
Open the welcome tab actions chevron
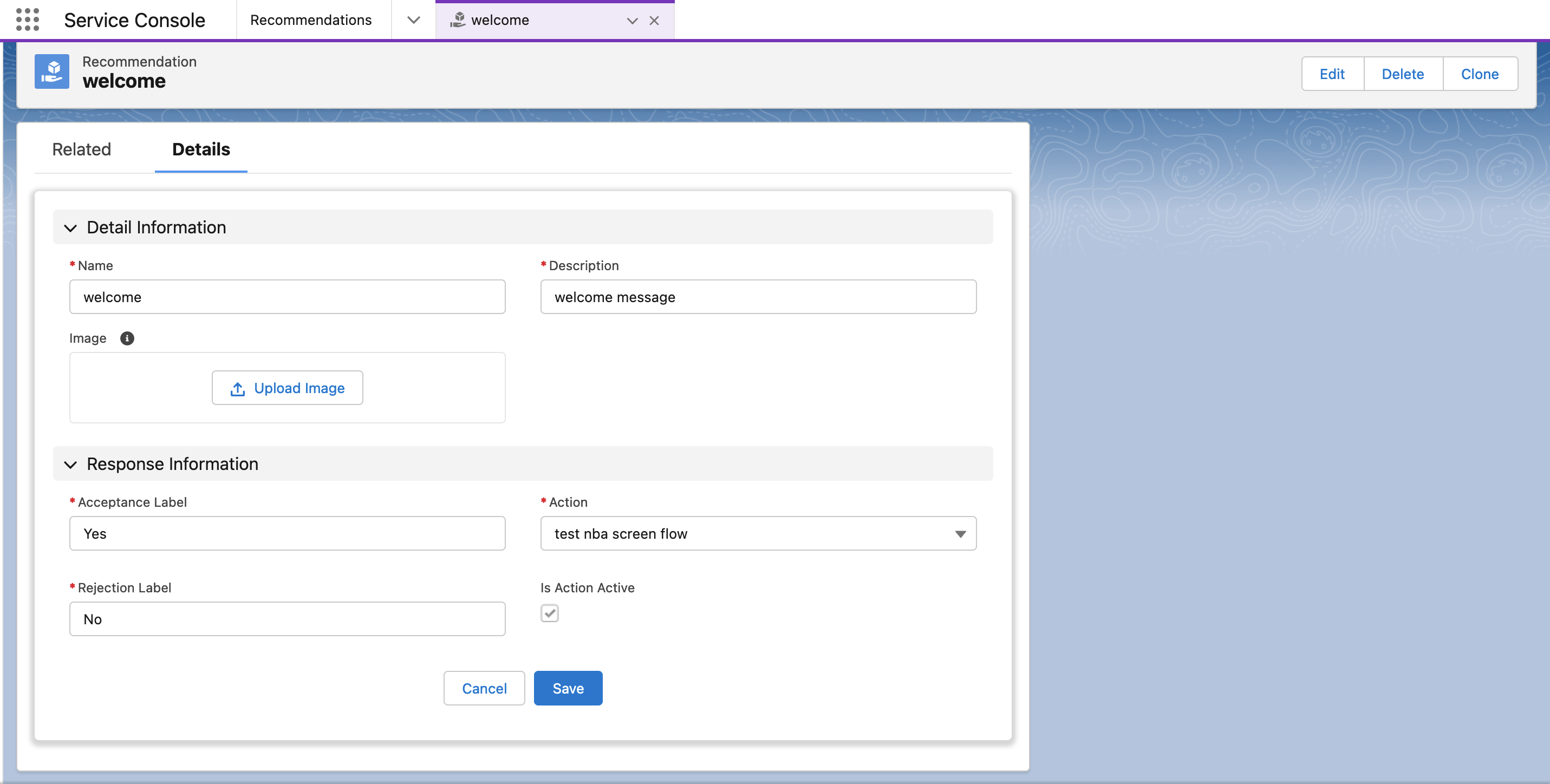[x=632, y=21]
